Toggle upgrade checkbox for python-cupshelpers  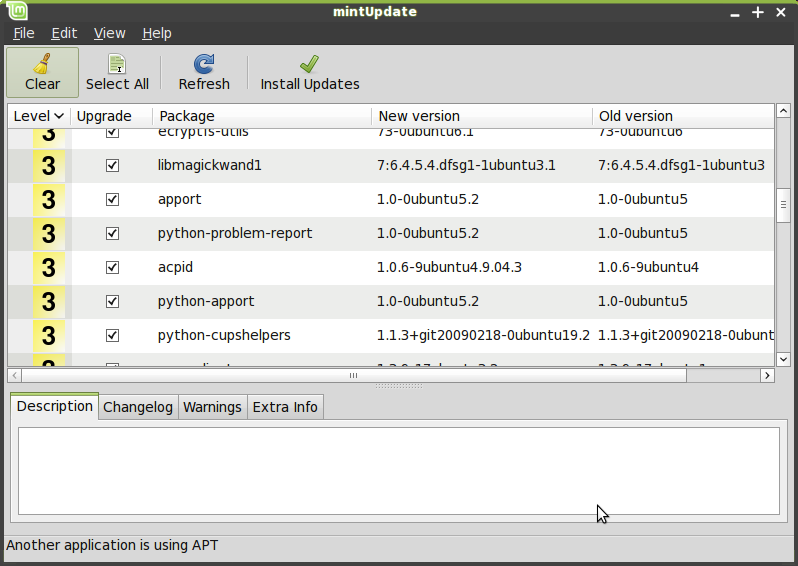point(112,335)
